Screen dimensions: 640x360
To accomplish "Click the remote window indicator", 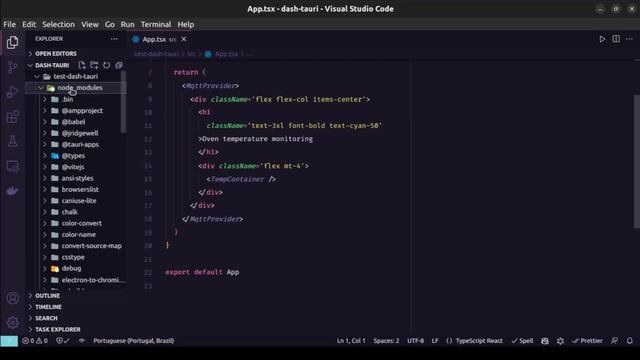I will pyautogui.click(x=9, y=341).
